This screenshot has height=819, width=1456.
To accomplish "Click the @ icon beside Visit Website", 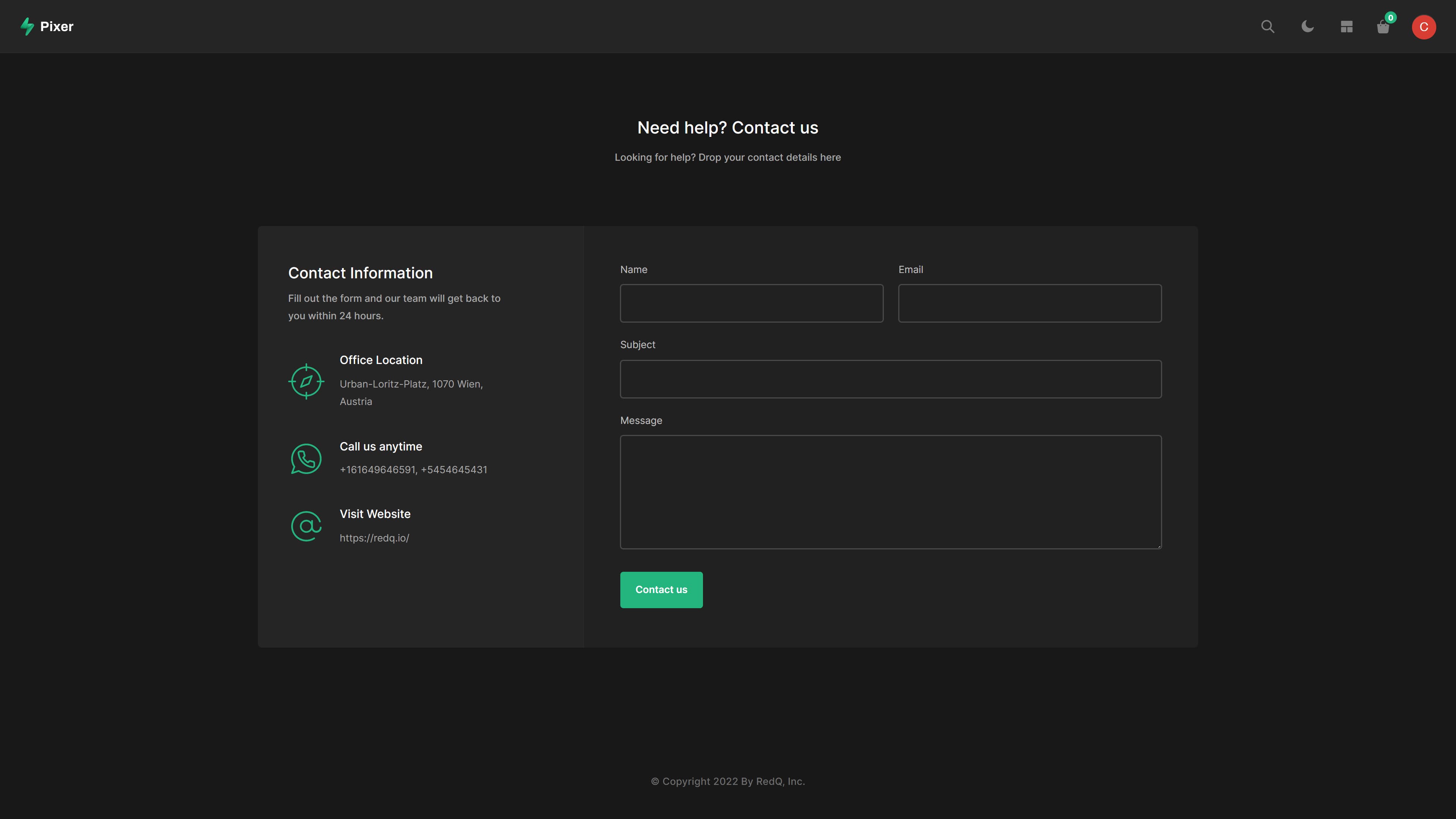I will [x=306, y=526].
